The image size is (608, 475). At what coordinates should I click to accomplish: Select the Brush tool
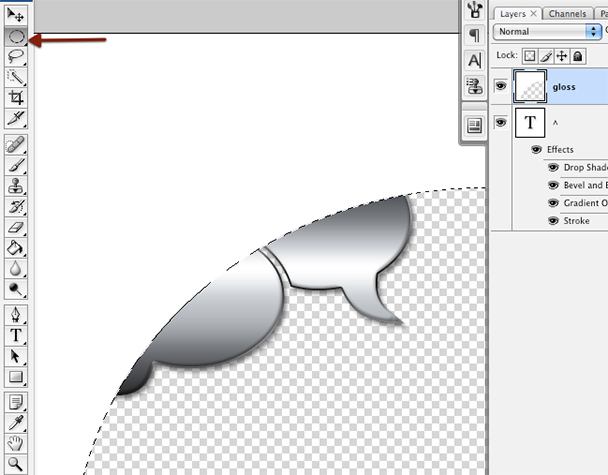(x=16, y=166)
